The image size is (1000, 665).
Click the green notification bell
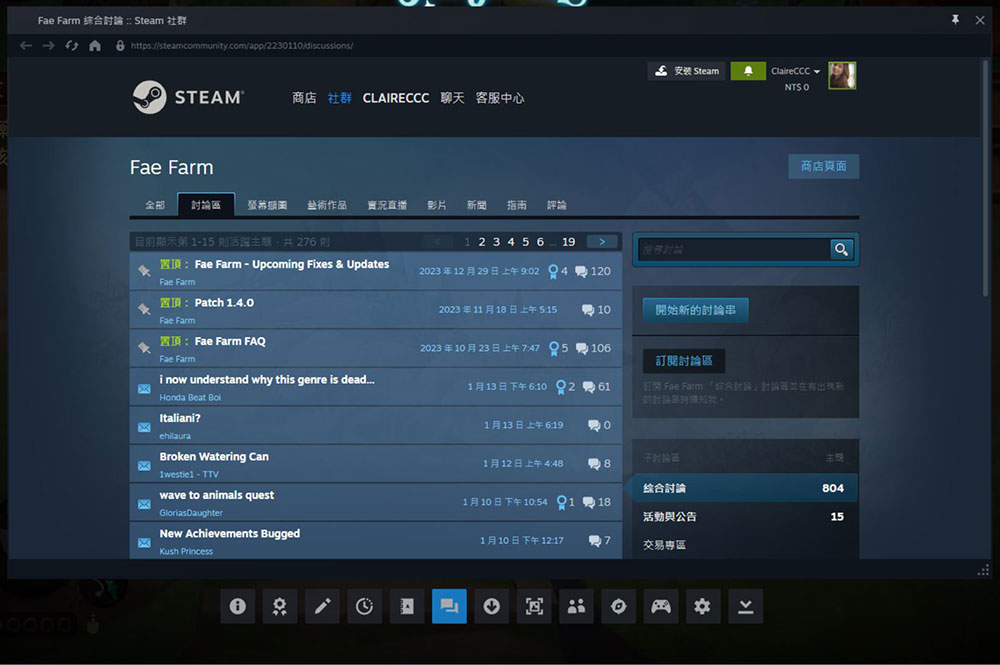coord(748,71)
